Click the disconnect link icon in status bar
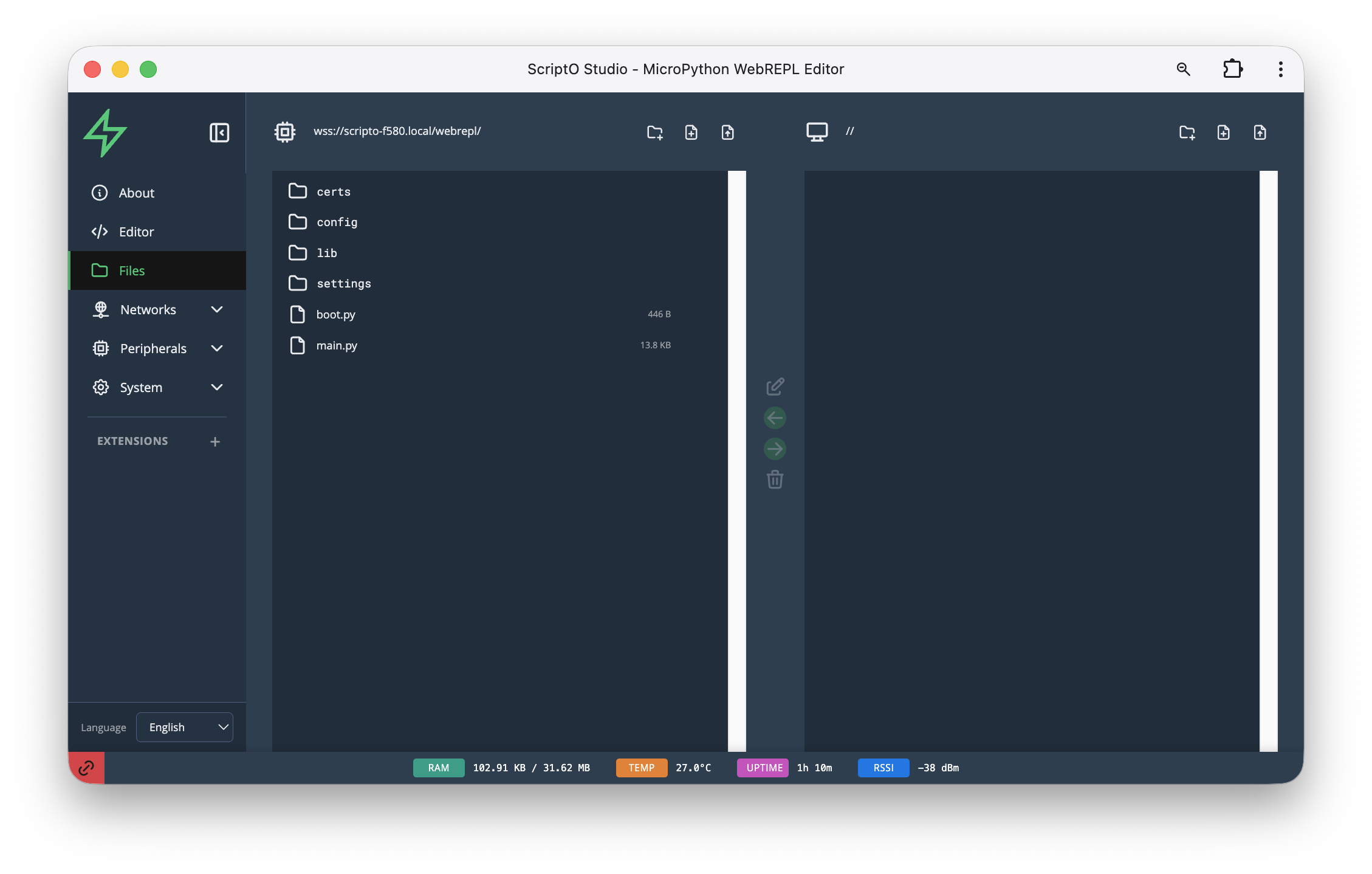This screenshot has width=1372, height=874. click(x=86, y=768)
